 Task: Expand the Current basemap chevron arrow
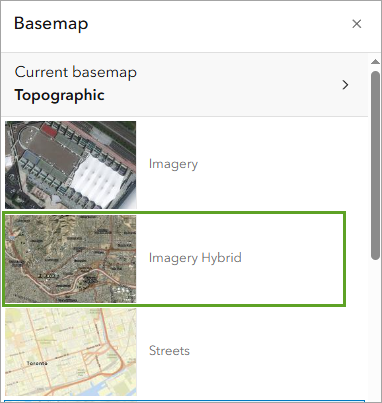[x=345, y=85]
